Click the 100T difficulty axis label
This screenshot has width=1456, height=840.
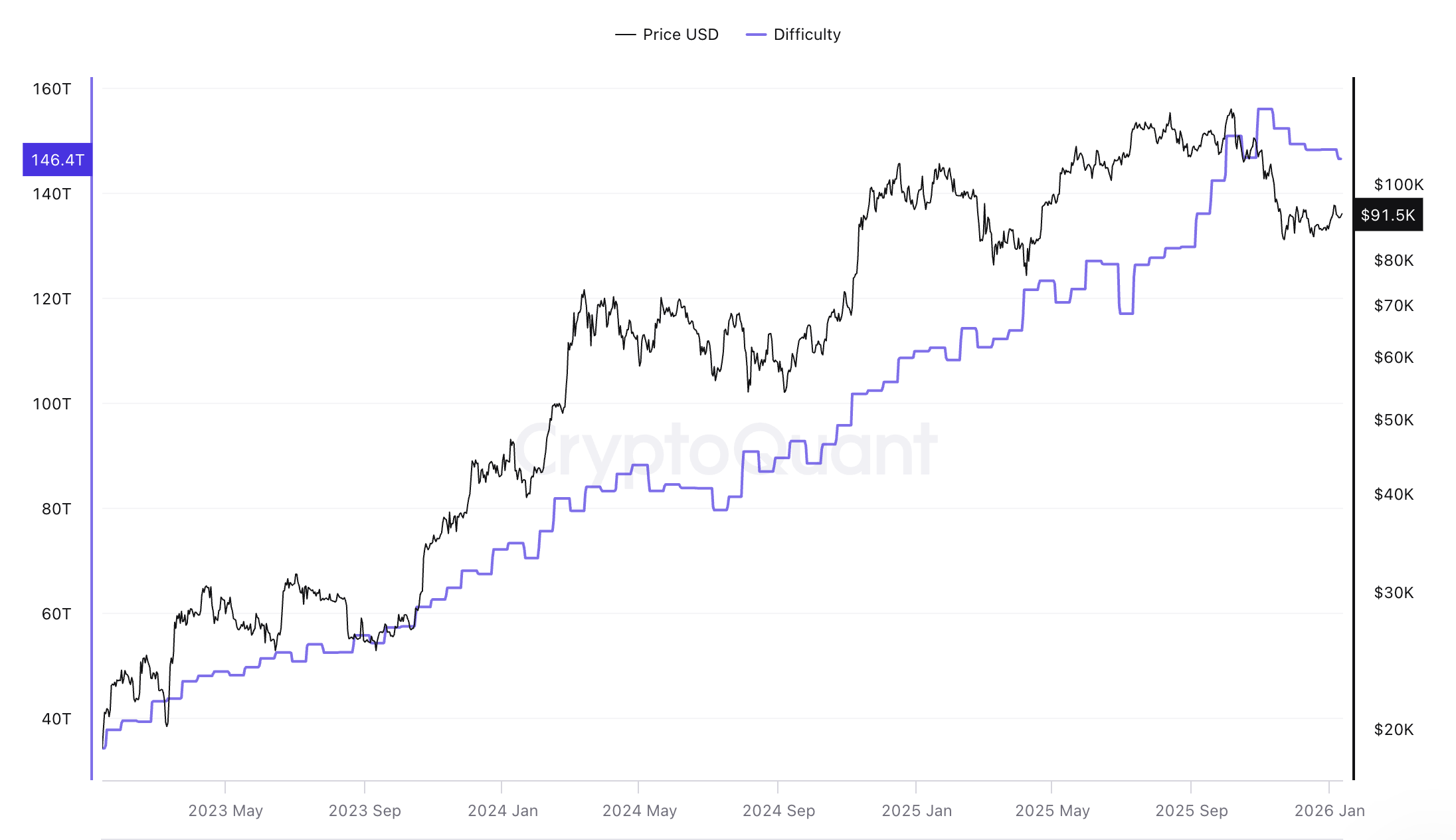click(52, 404)
